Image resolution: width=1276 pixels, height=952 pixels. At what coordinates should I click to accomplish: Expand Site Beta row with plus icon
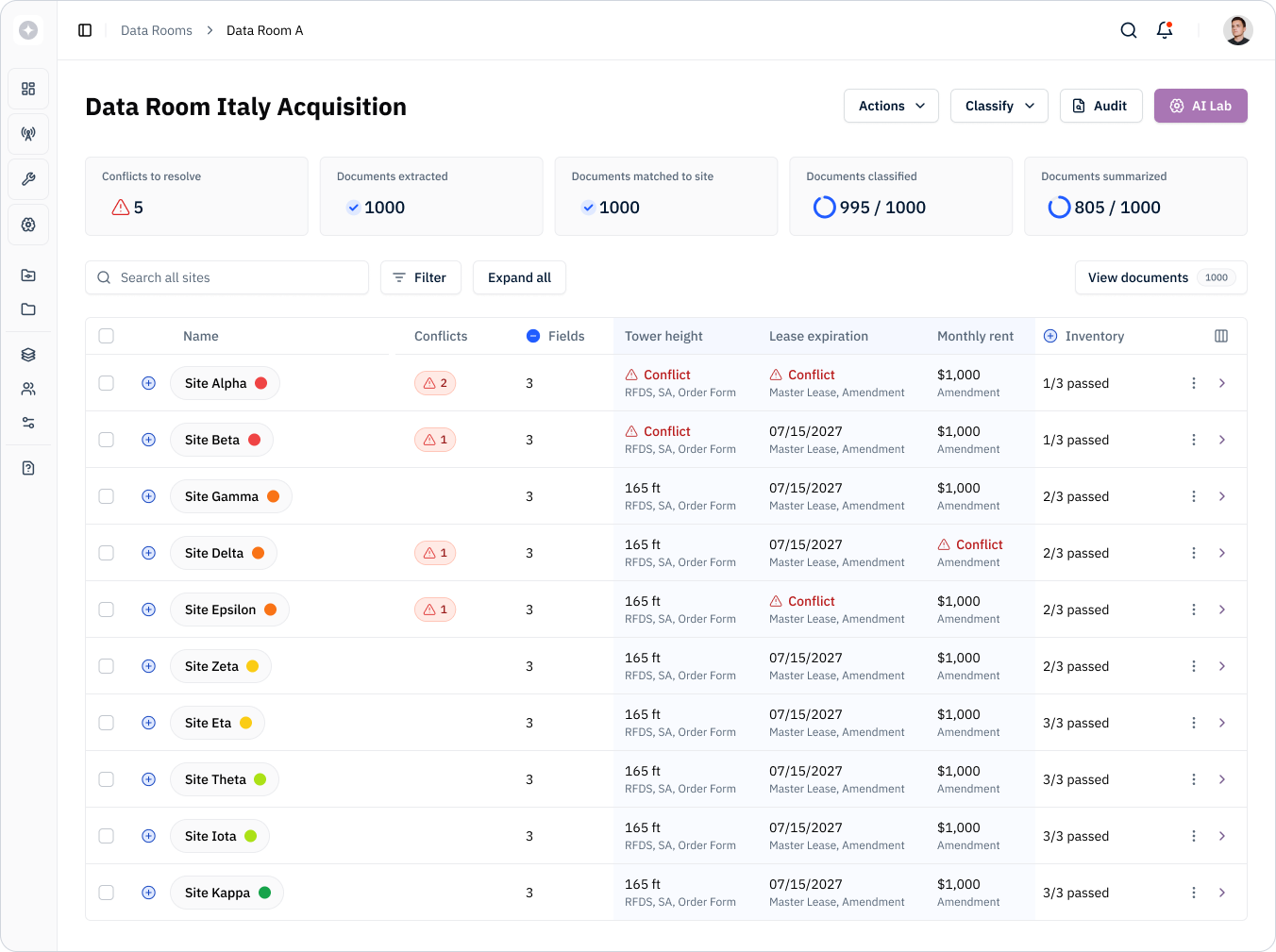[x=148, y=440]
